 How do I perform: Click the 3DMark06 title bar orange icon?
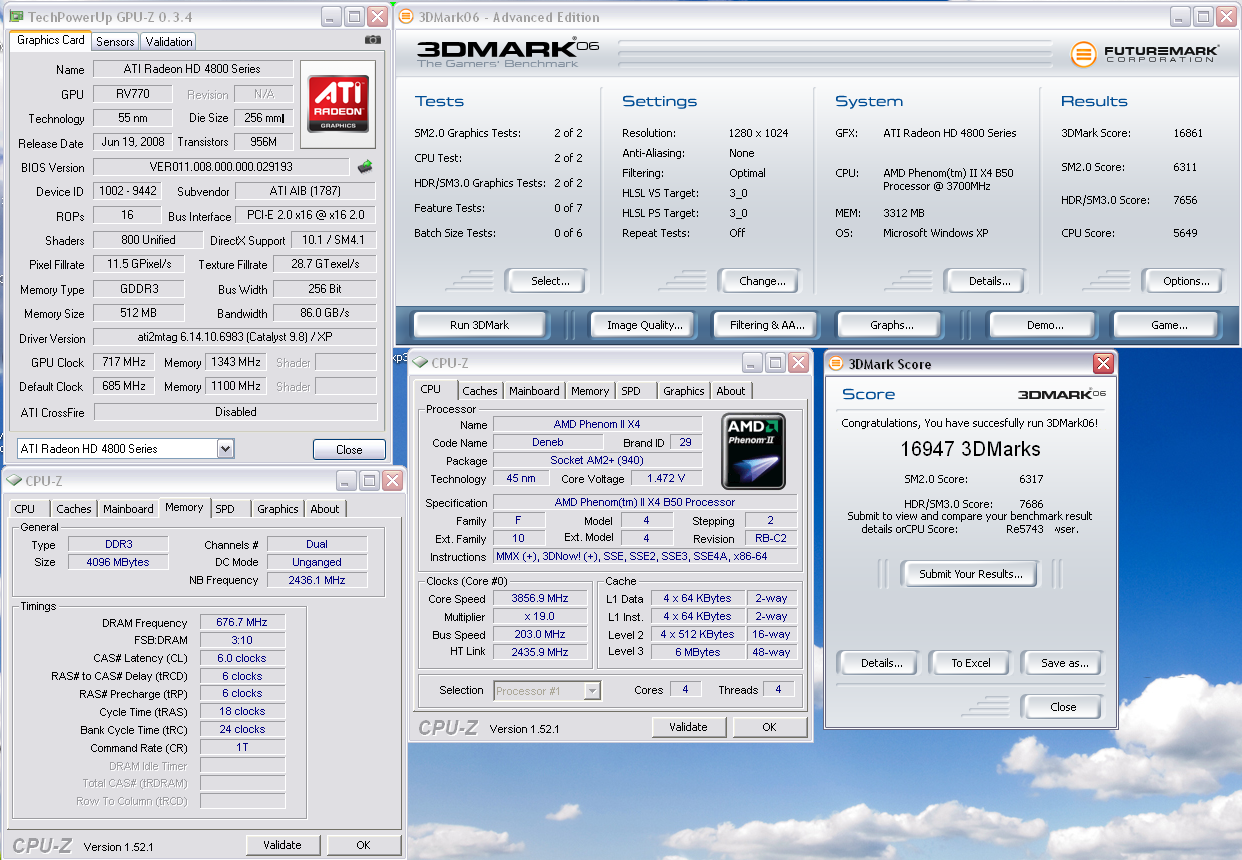point(405,17)
